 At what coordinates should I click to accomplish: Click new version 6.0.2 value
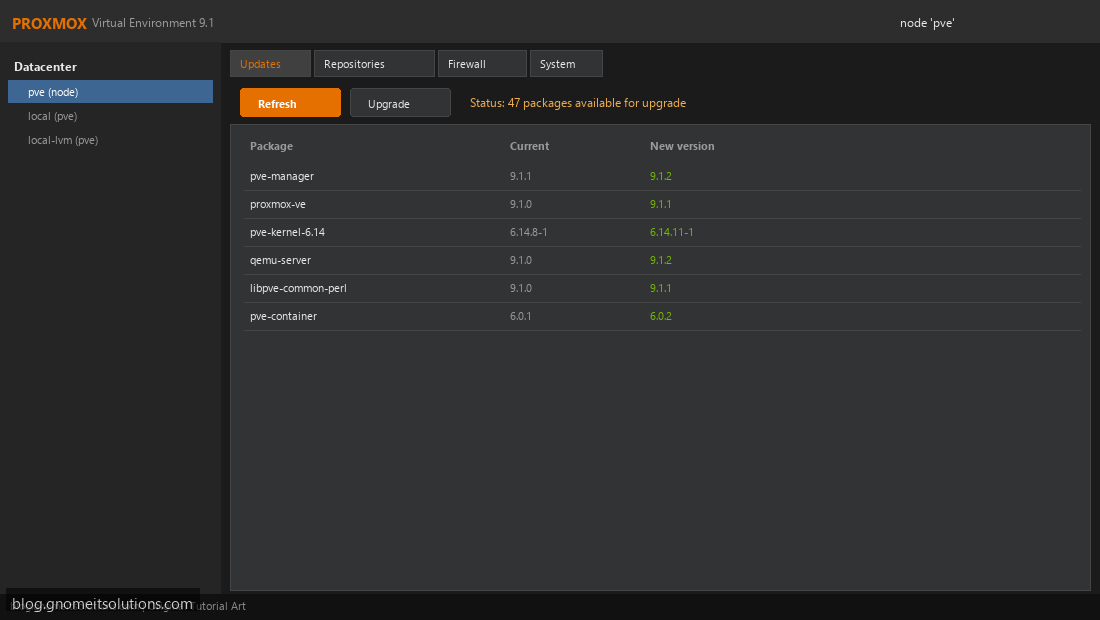(x=661, y=316)
